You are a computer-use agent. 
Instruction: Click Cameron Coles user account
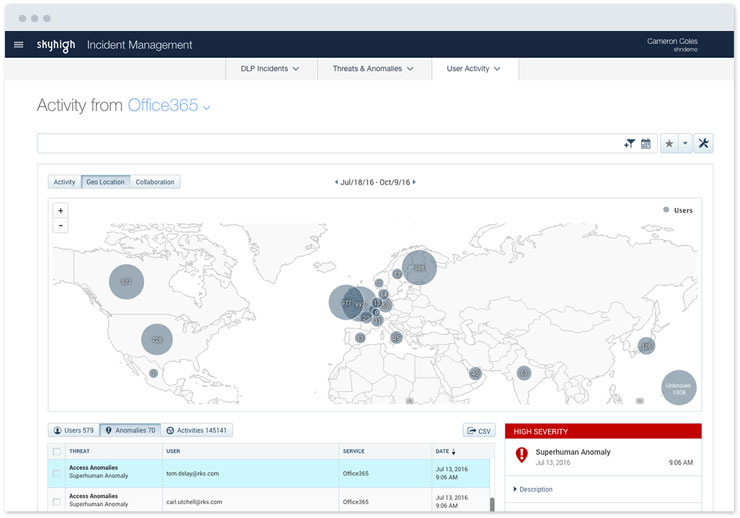(672, 44)
